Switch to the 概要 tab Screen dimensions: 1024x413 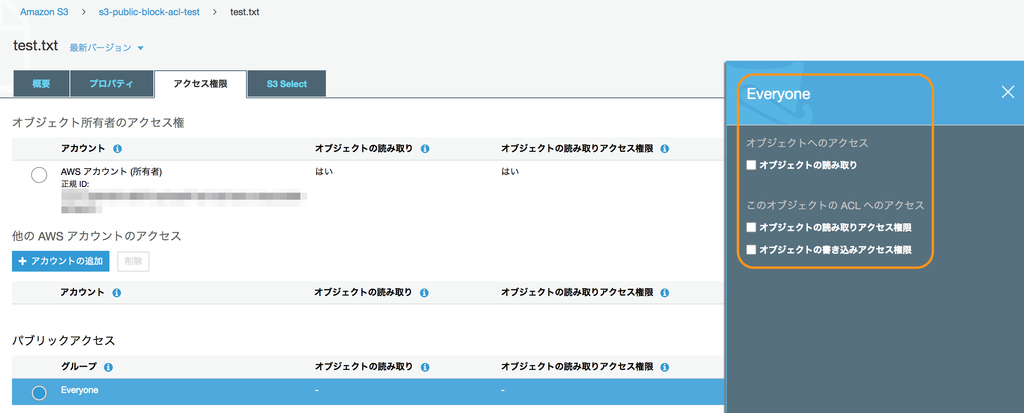[x=41, y=84]
